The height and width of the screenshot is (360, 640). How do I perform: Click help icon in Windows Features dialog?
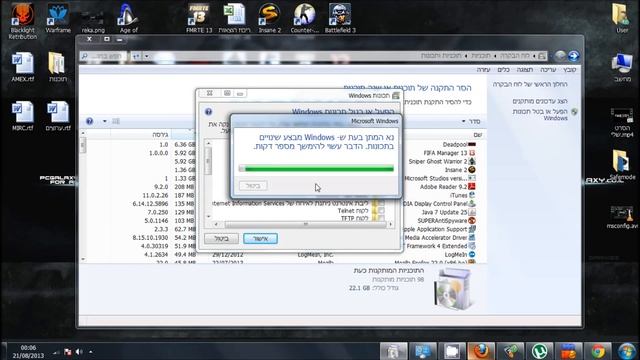click(208, 111)
